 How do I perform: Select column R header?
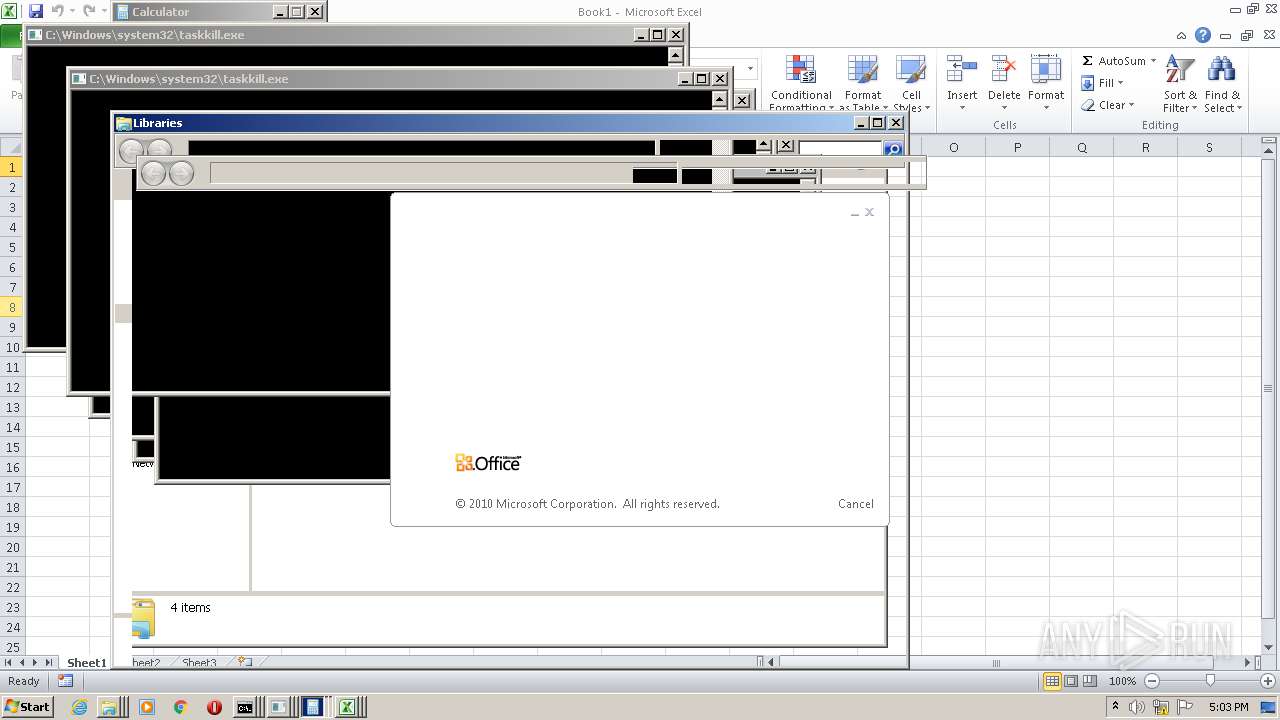[x=1145, y=147]
